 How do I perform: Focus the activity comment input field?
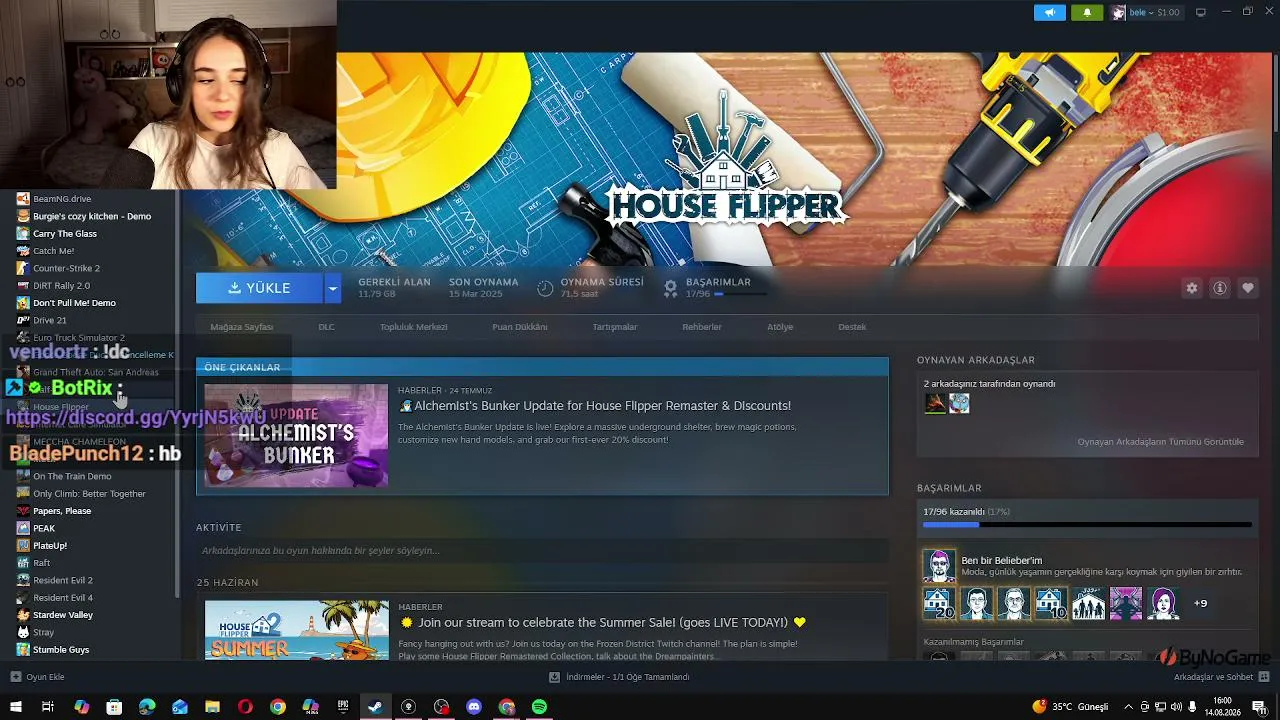pyautogui.click(x=542, y=551)
